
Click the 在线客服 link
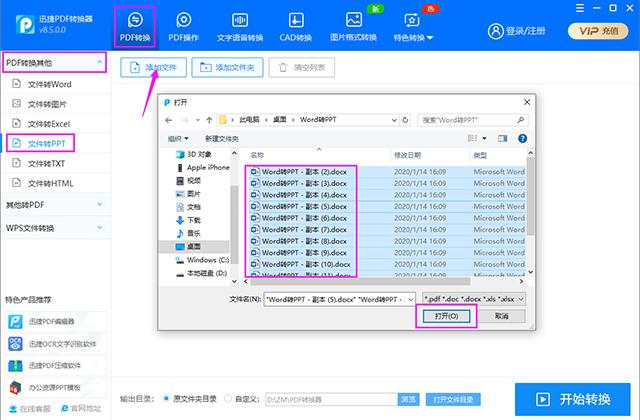(x=30, y=409)
